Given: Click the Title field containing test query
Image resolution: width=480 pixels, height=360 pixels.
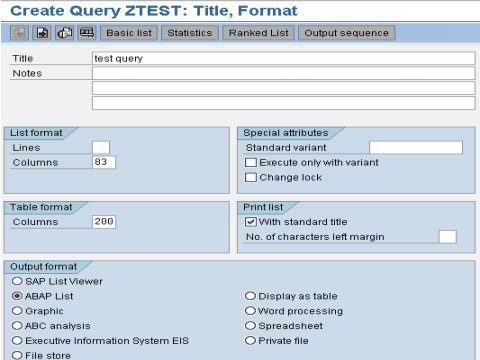Looking at the screenshot, I should pyautogui.click(x=284, y=58).
